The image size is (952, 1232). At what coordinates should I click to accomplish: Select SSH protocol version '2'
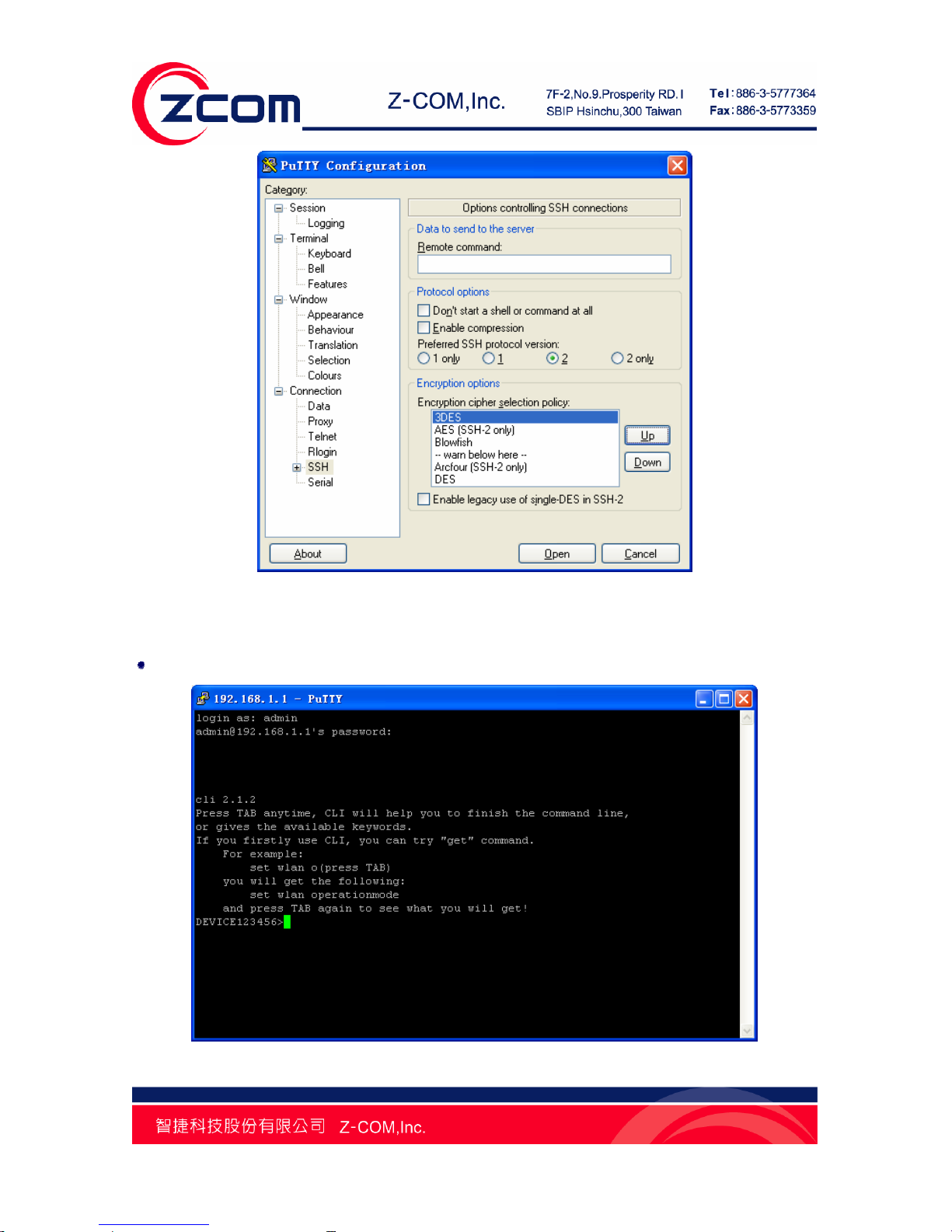tap(553, 358)
